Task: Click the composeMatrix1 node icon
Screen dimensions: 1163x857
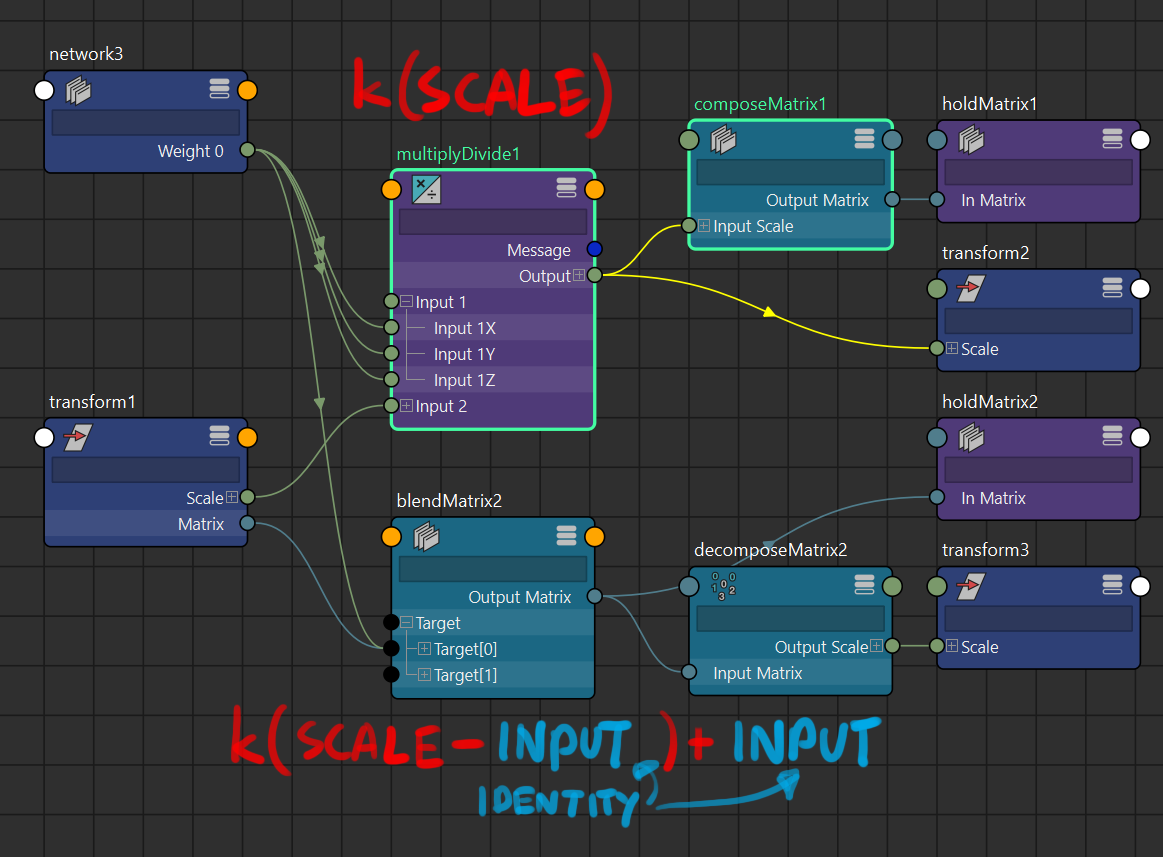Action: [723, 140]
